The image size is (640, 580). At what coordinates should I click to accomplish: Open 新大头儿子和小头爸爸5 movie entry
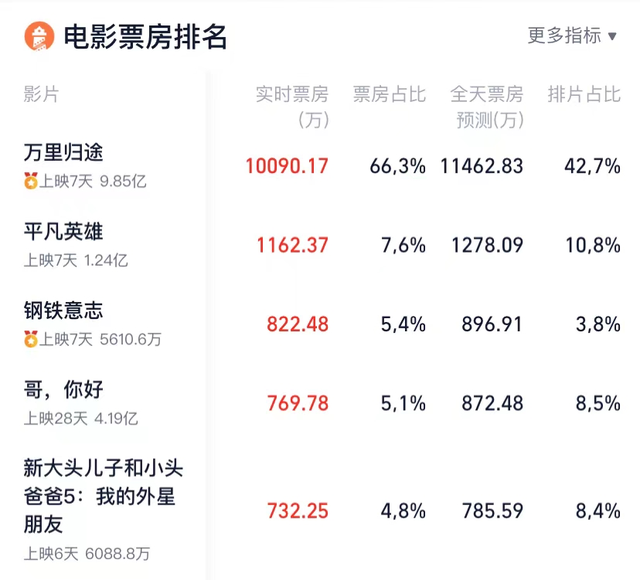[x=103, y=495]
